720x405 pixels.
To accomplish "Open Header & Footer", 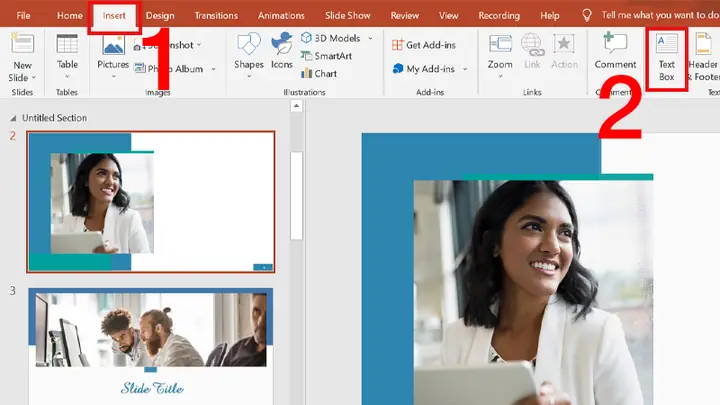I will click(x=703, y=57).
